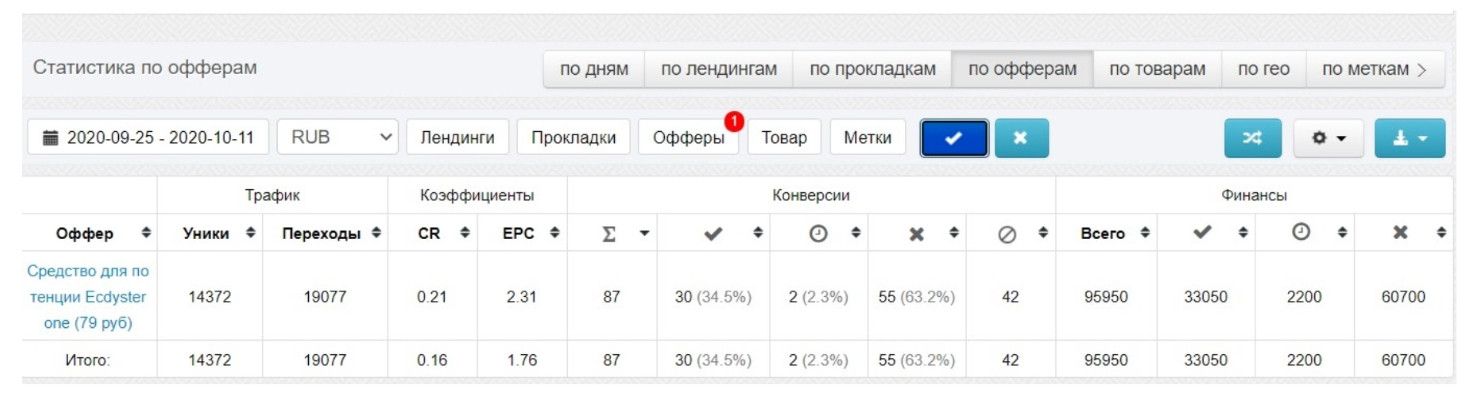Click the Офферы filter button
This screenshot has height=414, width=1476.
pyautogui.click(x=688, y=138)
